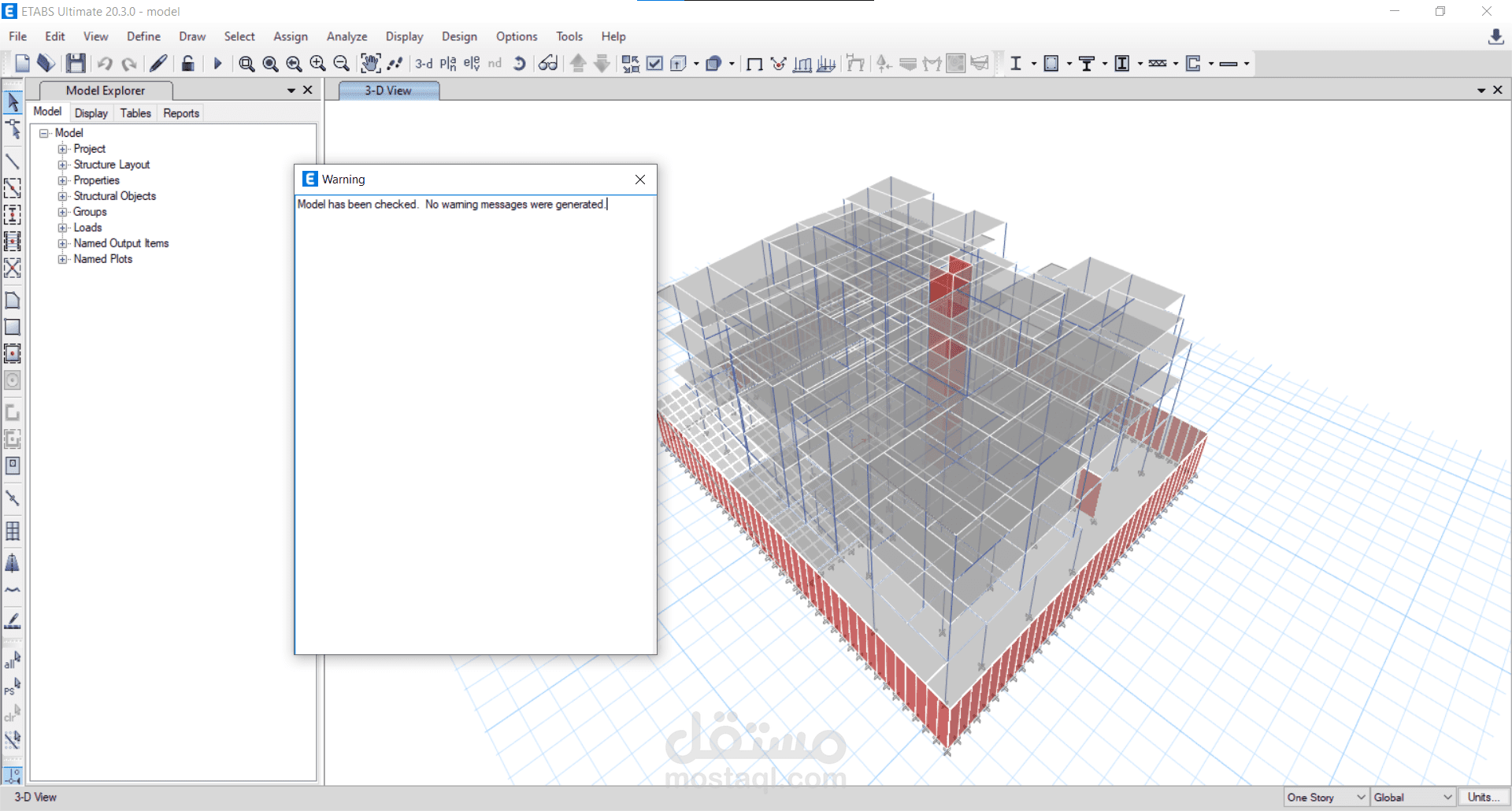1512x811 pixels.
Task: Expand the Loads tree node
Action: [x=62, y=228]
